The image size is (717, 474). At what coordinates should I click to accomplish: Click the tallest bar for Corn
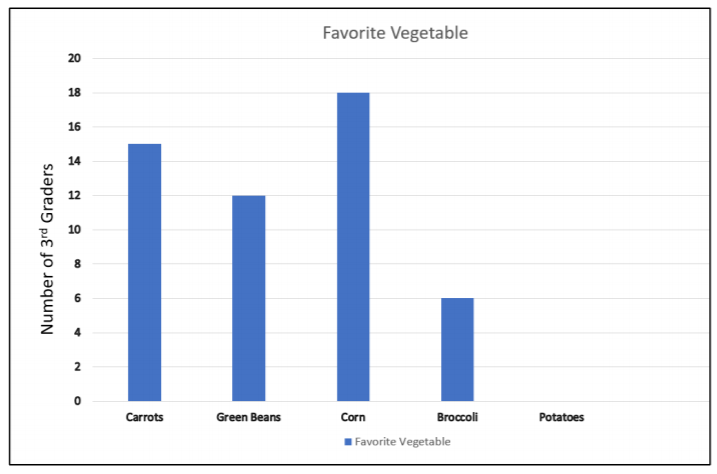pos(353,246)
